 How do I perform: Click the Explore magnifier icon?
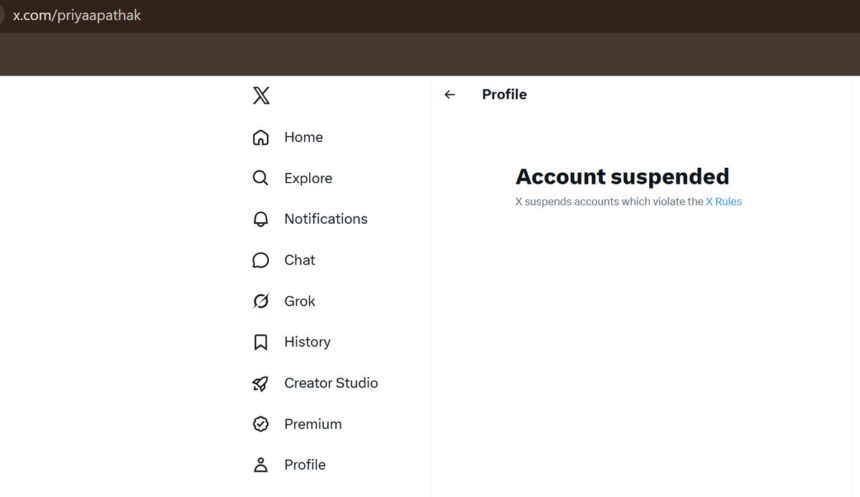click(x=261, y=178)
